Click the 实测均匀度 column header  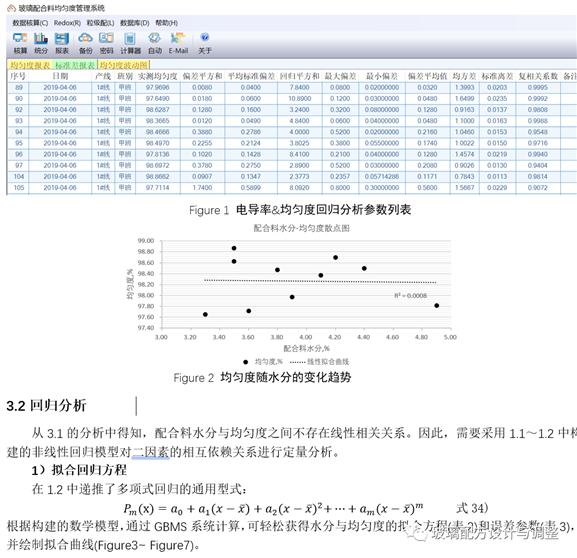pos(157,76)
